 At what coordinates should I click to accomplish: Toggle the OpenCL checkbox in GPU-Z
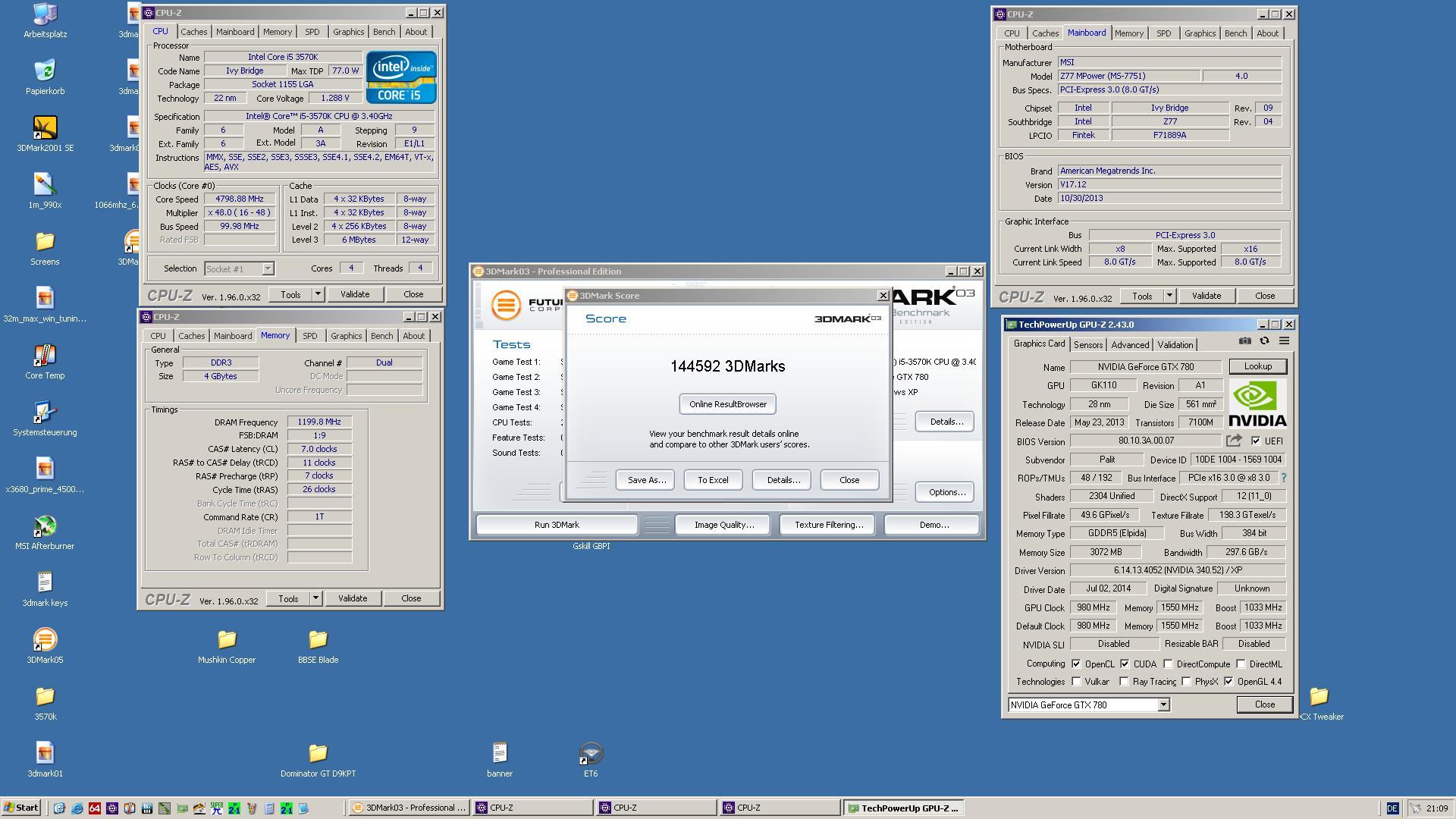[1075, 664]
